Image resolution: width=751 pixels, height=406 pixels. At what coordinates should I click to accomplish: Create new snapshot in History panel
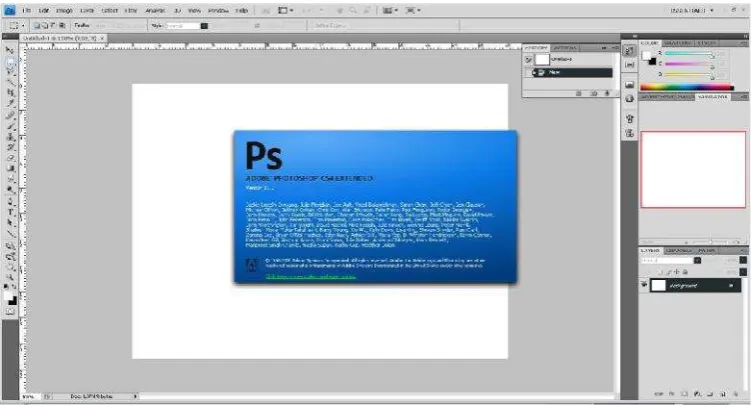click(x=593, y=93)
